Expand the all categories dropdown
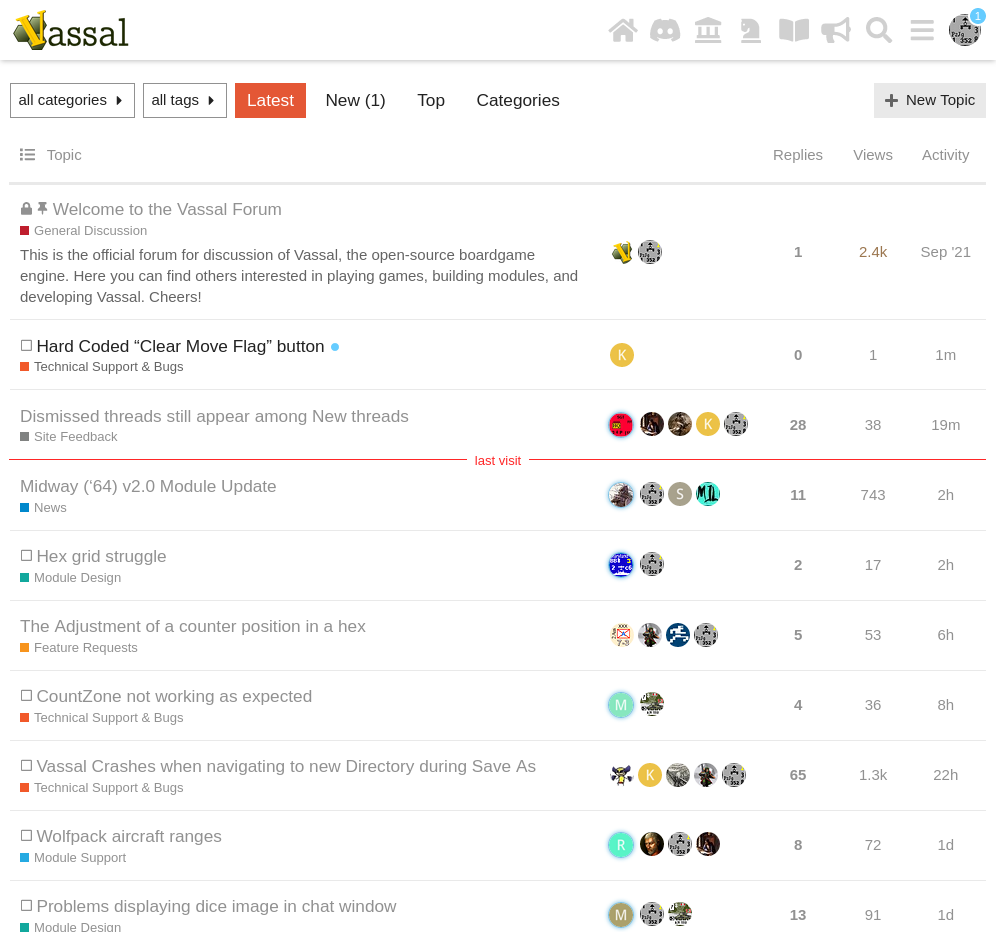The image size is (996, 932). pos(72,100)
